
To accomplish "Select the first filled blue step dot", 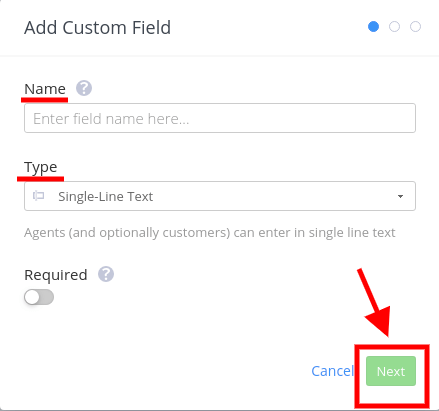I will [x=373, y=27].
